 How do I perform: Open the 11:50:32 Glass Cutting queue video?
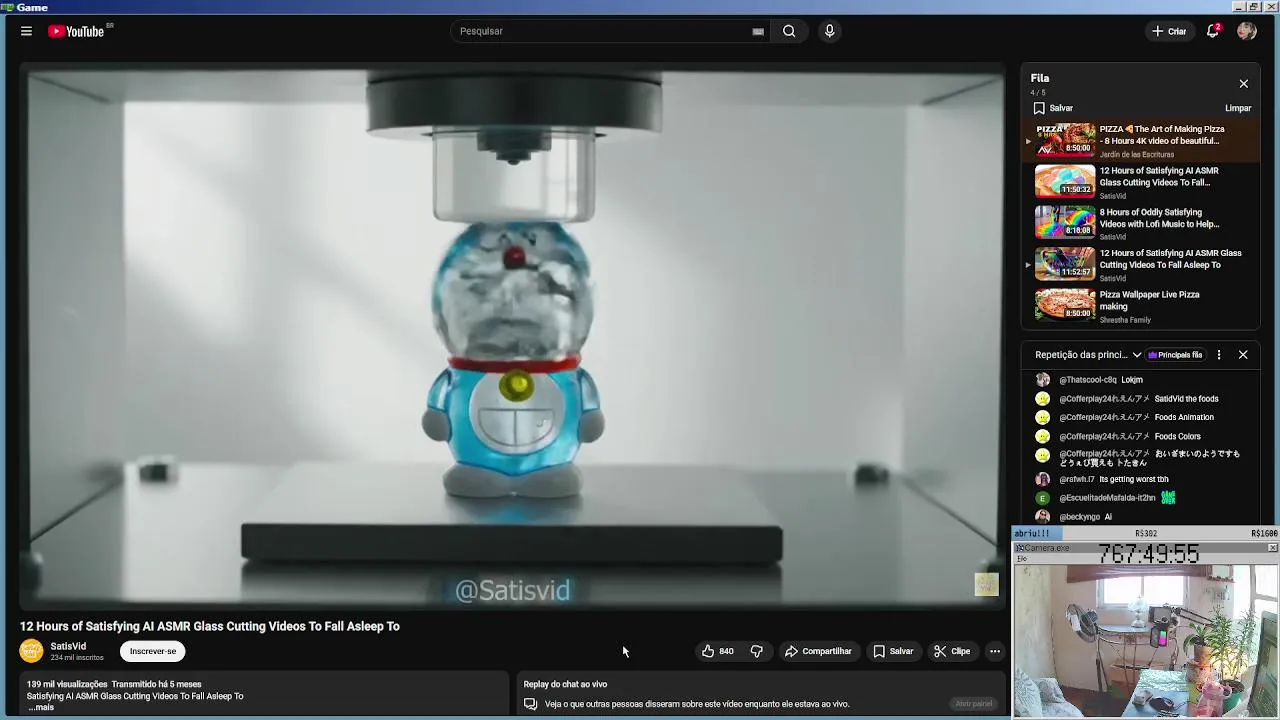pos(1065,181)
